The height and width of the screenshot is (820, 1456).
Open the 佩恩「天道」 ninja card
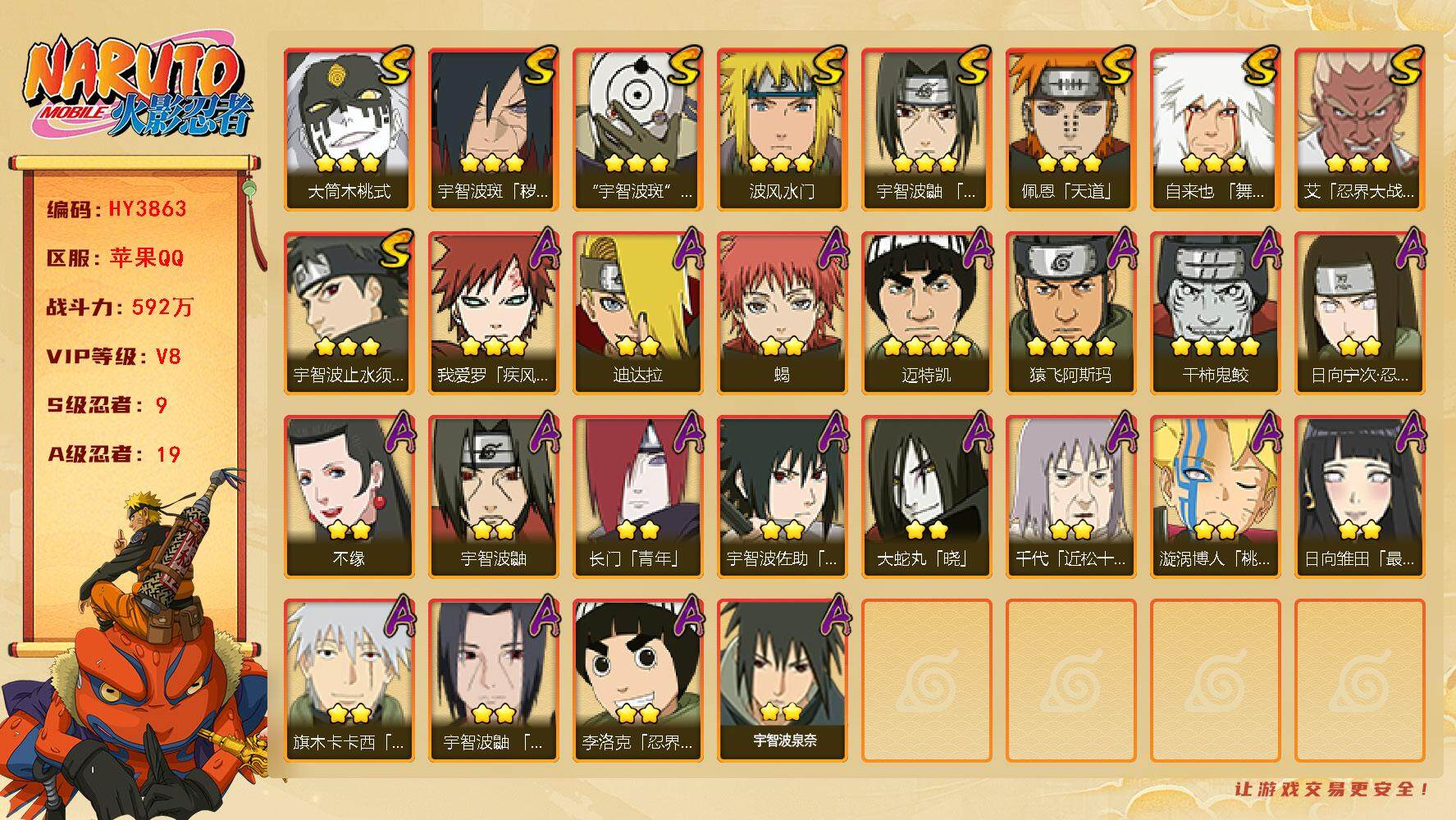pos(1070,129)
